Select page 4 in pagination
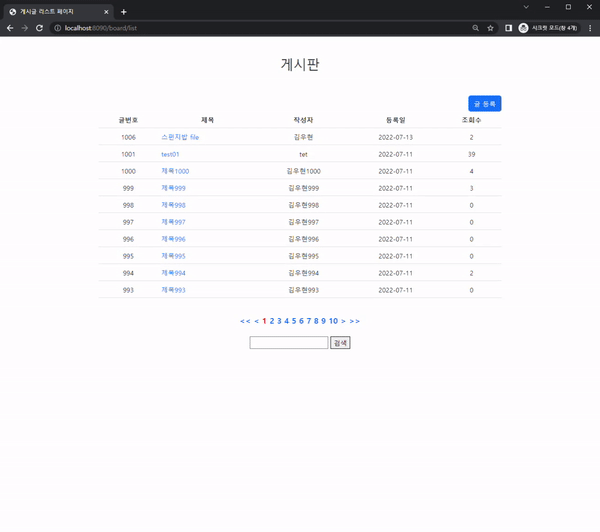600x532 pixels. (x=287, y=321)
